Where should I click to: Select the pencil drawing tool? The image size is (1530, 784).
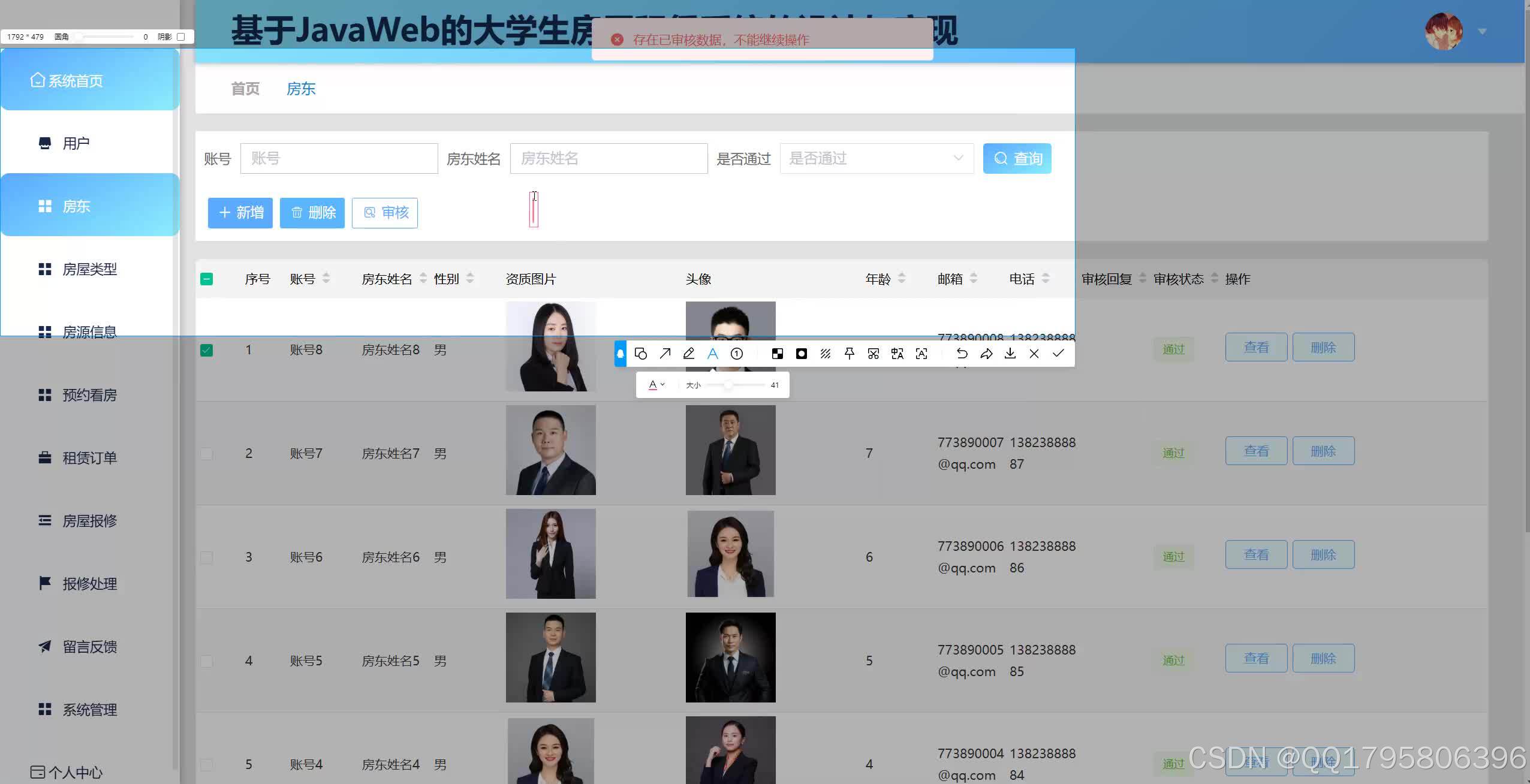pos(689,354)
